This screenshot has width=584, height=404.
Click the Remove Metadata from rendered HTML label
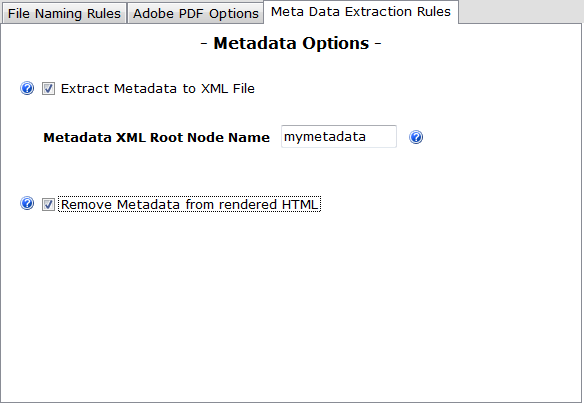190,204
